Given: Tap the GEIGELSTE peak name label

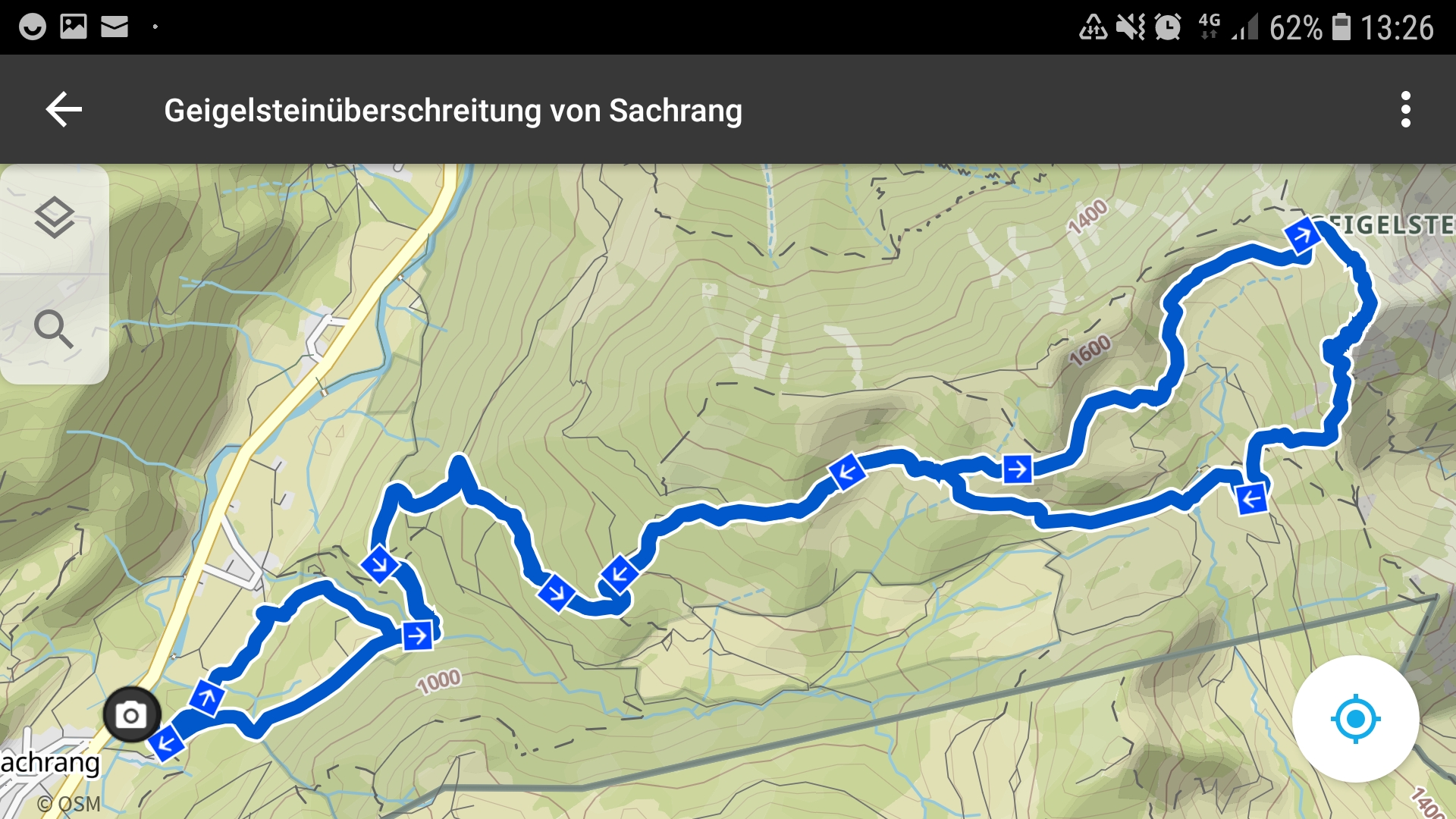Looking at the screenshot, I should 1389,224.
